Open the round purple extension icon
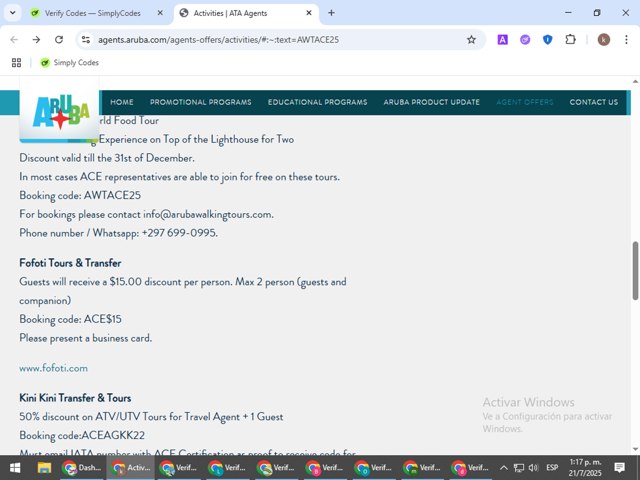The width and height of the screenshot is (640, 480). tap(525, 40)
